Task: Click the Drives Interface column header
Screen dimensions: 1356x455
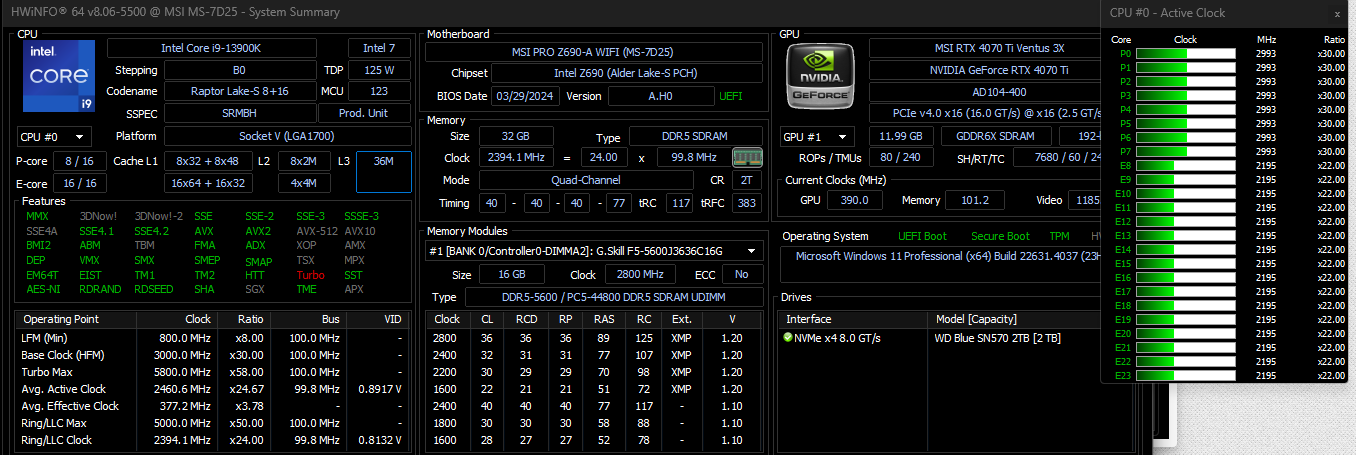Action: [809, 319]
